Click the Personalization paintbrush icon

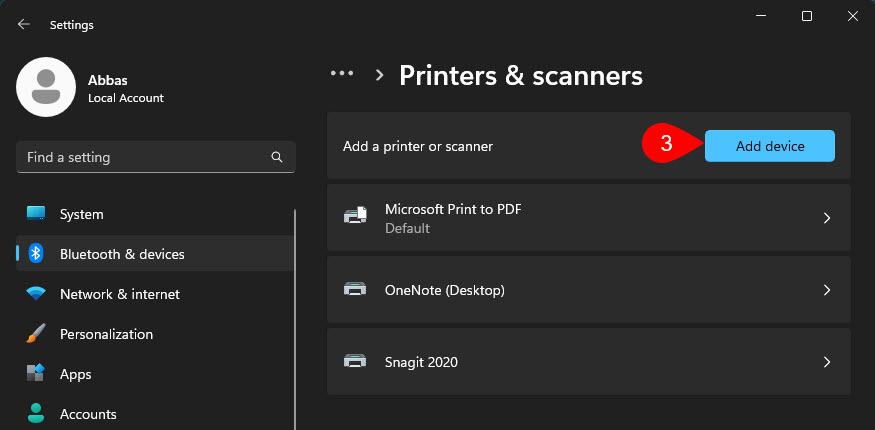tap(36, 334)
